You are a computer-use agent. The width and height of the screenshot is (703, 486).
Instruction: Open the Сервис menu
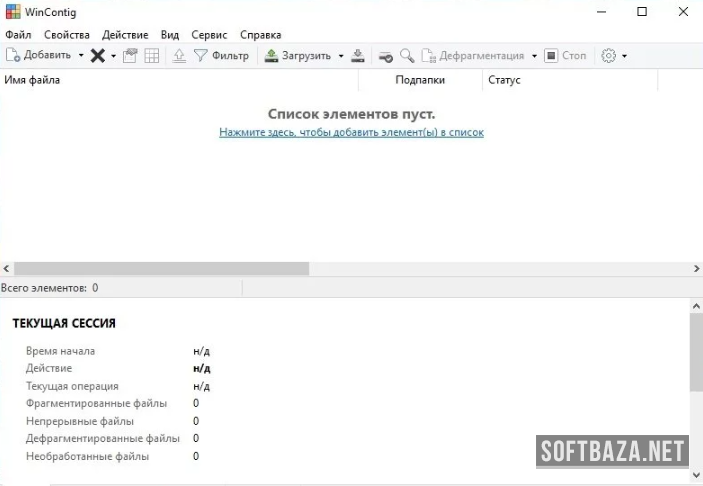click(x=208, y=34)
